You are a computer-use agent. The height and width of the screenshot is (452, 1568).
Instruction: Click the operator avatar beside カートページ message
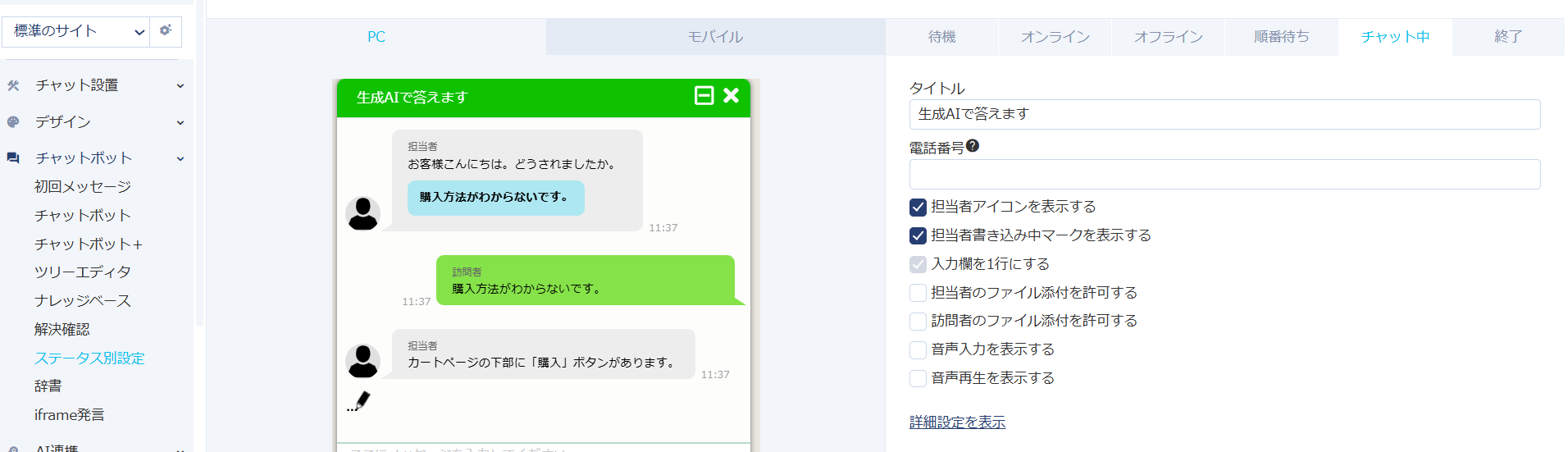click(x=362, y=361)
